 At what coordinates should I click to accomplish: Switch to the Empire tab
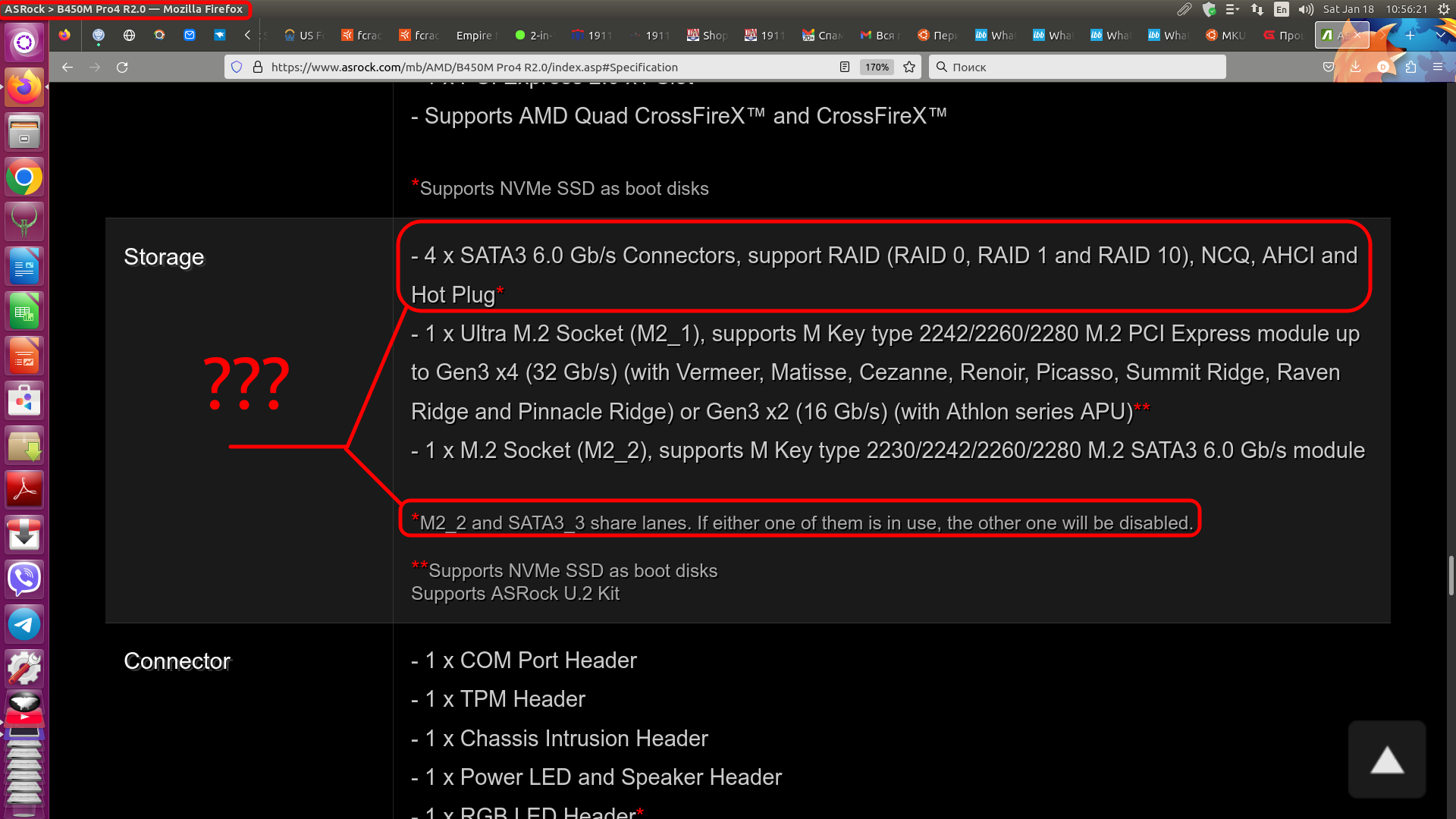[475, 36]
